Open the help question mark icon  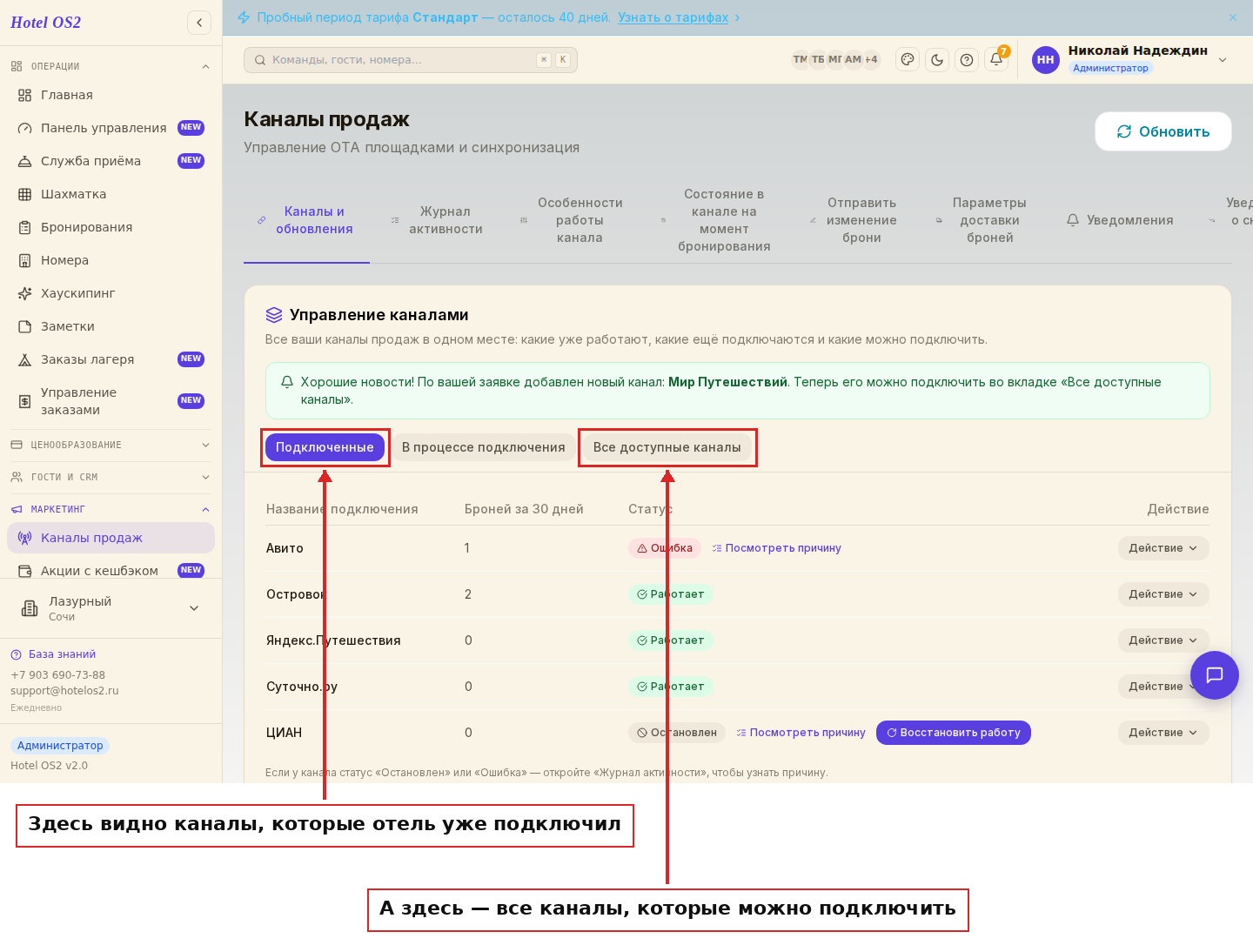[967, 60]
